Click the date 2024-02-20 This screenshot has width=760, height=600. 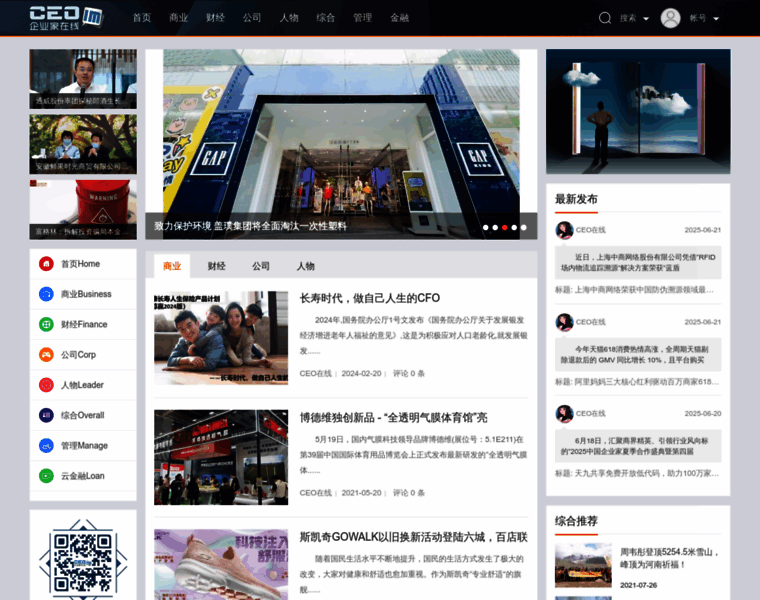coord(361,374)
